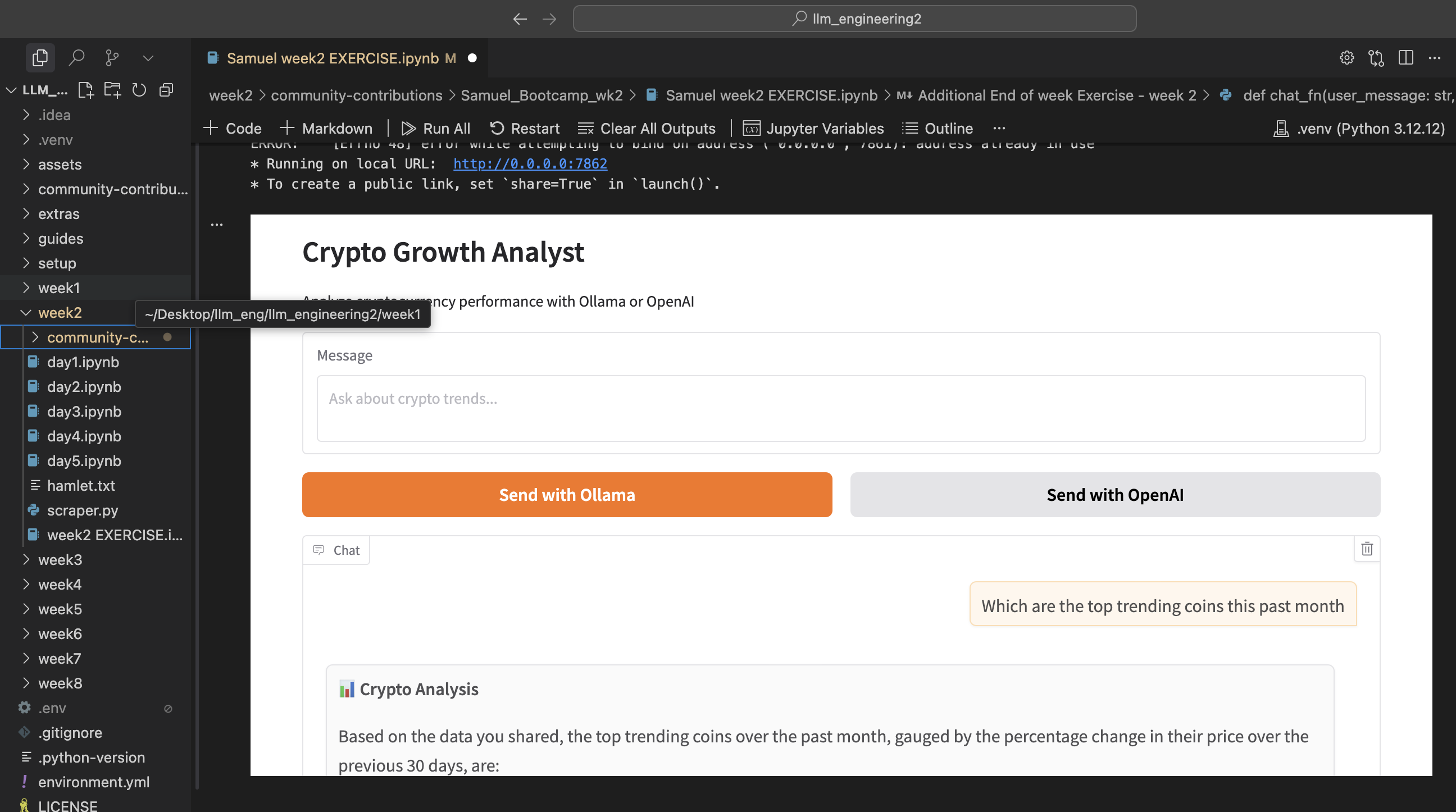Expand the community-c... subfolder under week2
Screen dimensions: 1456x812
(x=97, y=337)
